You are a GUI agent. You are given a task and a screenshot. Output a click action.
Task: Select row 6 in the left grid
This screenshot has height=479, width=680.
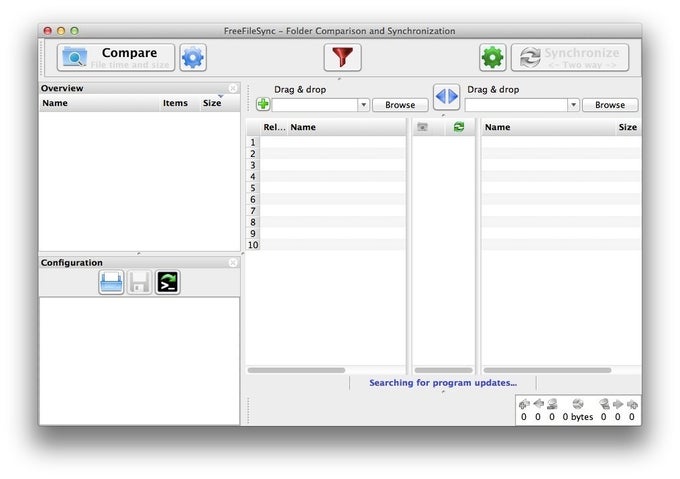click(x=326, y=199)
